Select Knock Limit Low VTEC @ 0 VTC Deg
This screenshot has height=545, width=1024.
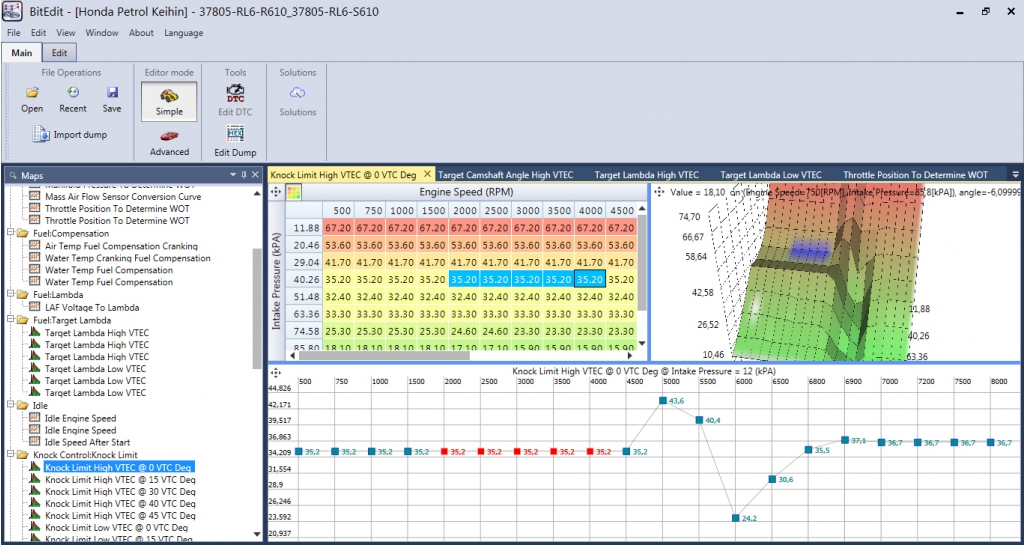pyautogui.click(x=117, y=527)
